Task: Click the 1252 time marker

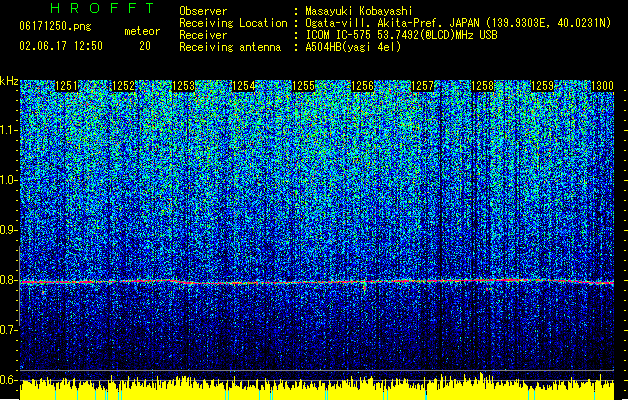Action: pos(124,86)
